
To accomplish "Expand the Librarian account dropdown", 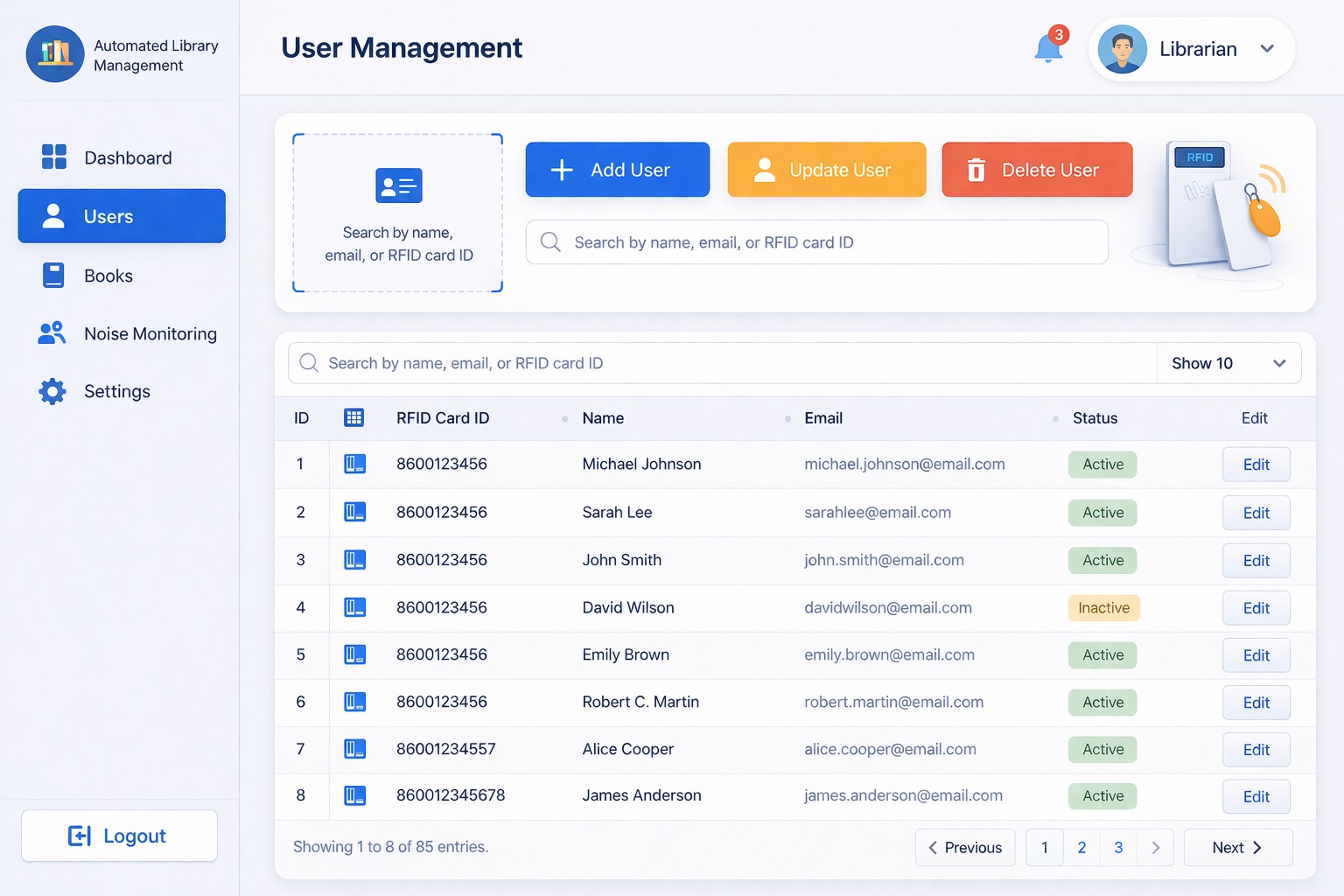I will [1266, 49].
